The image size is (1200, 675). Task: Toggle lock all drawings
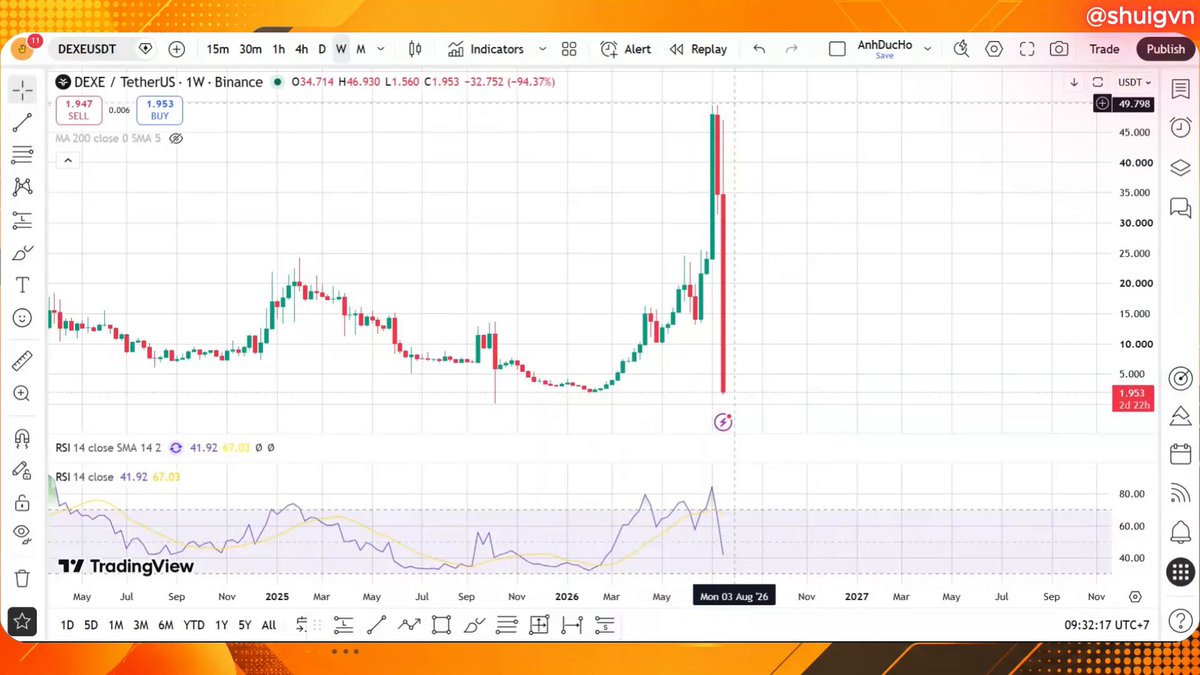(x=22, y=502)
